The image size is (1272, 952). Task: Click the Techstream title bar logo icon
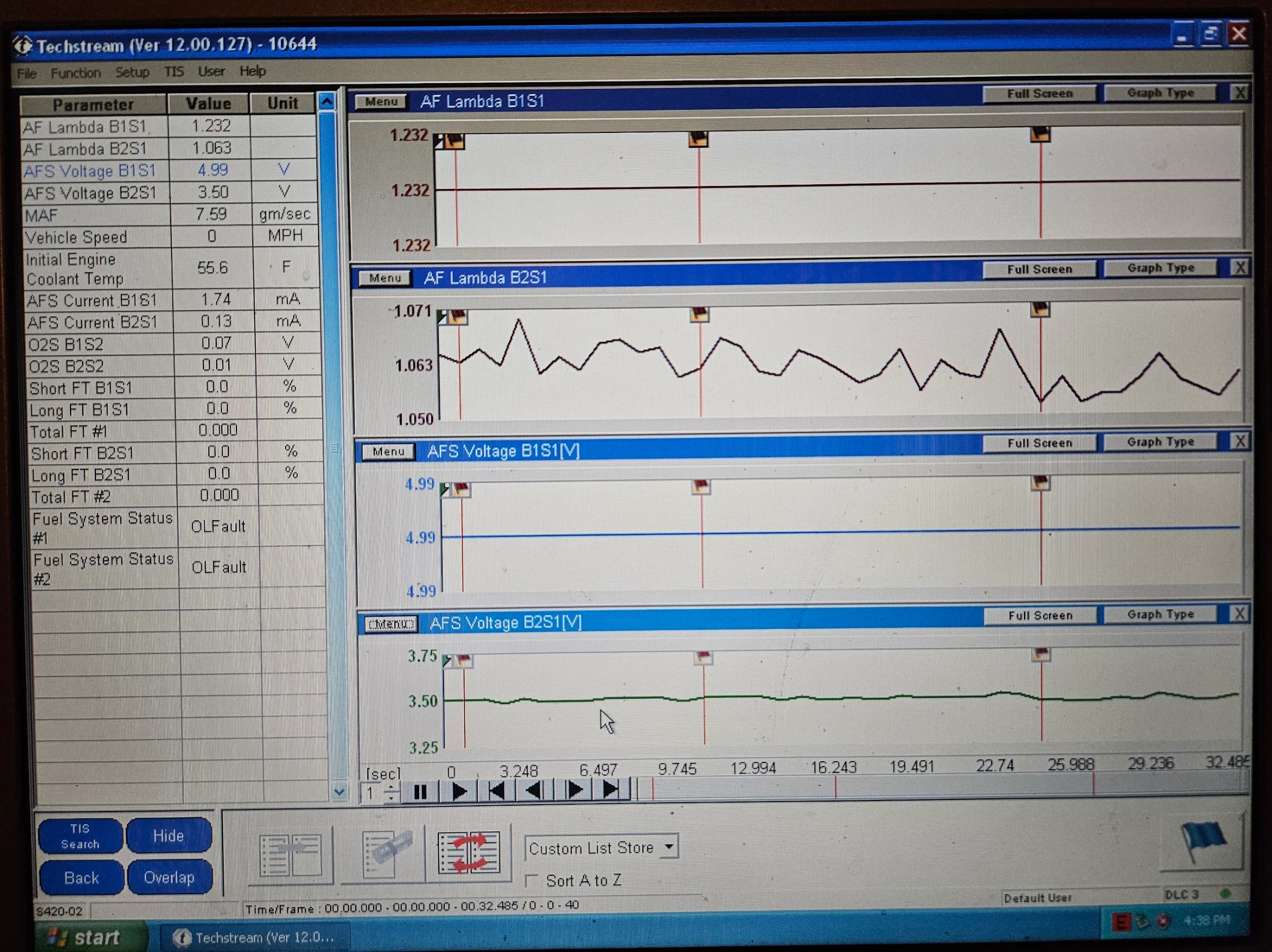pos(23,45)
